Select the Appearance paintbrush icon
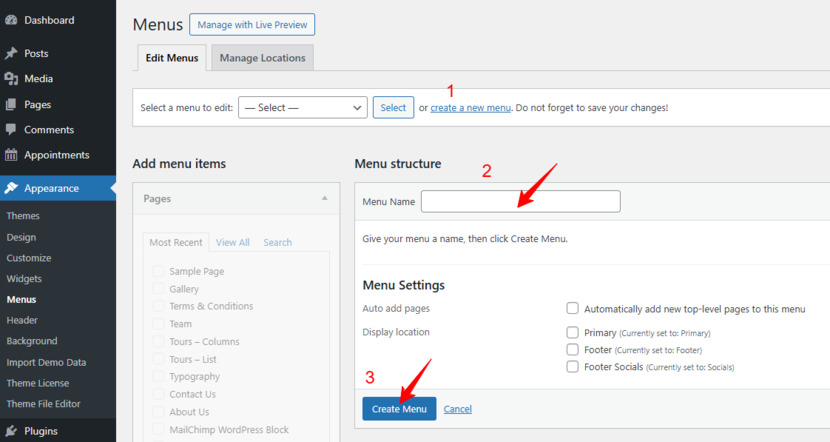 pos(11,188)
